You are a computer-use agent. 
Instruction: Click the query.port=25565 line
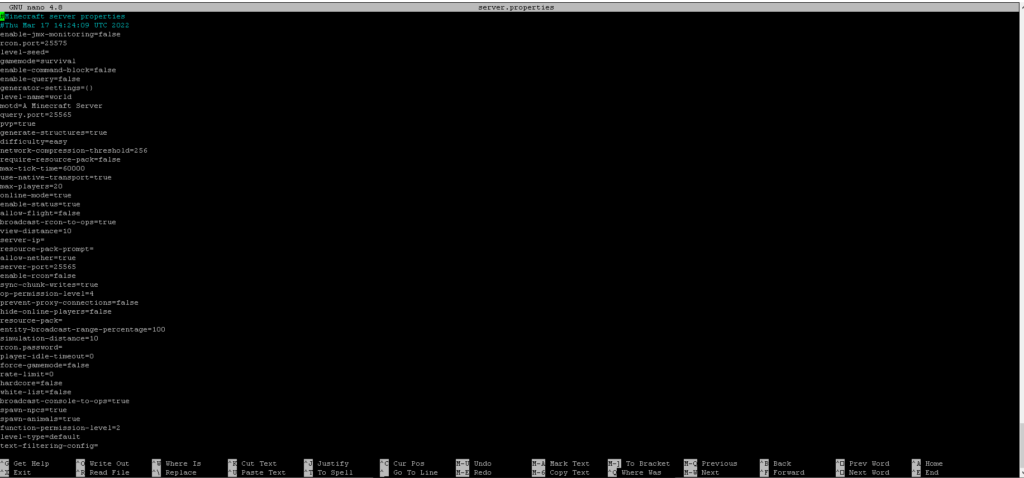pyautogui.click(x=36, y=114)
